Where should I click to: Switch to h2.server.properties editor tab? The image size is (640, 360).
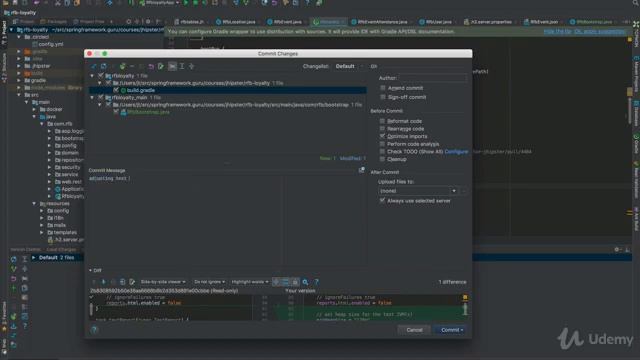click(488, 22)
